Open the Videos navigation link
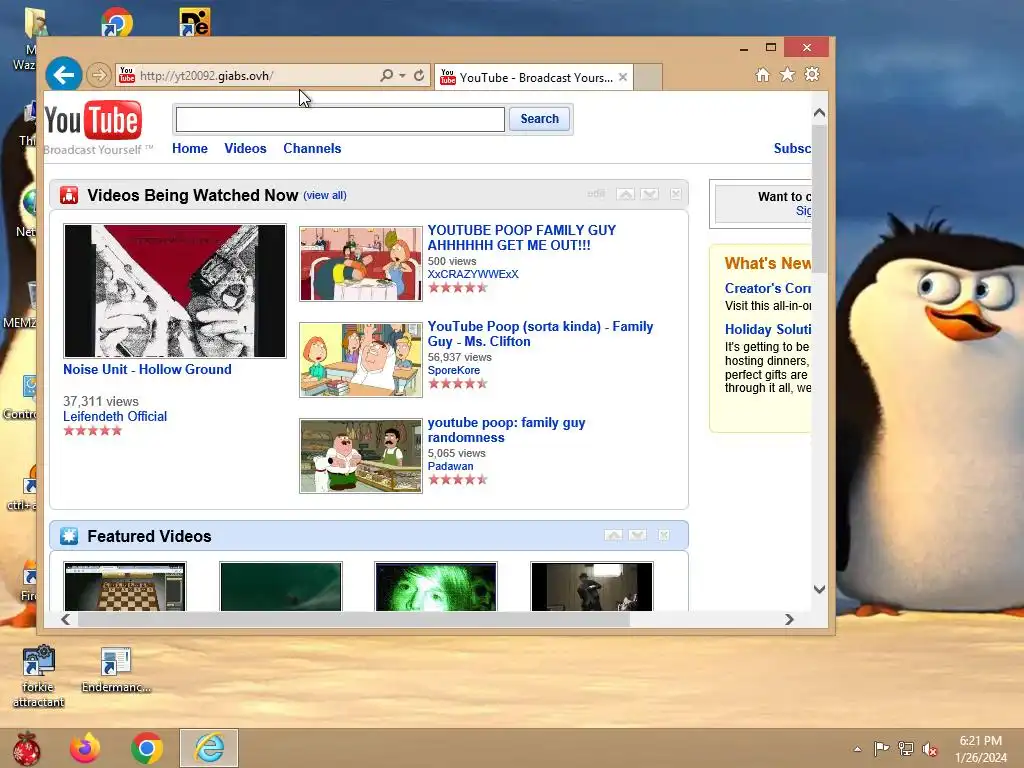 pyautogui.click(x=246, y=148)
